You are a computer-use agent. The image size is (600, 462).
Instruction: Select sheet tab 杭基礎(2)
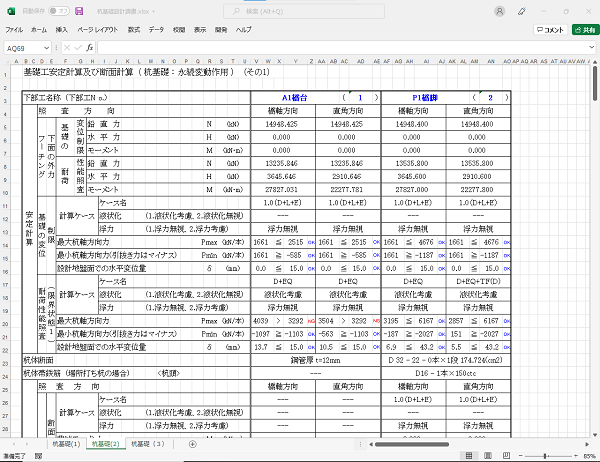[106, 444]
